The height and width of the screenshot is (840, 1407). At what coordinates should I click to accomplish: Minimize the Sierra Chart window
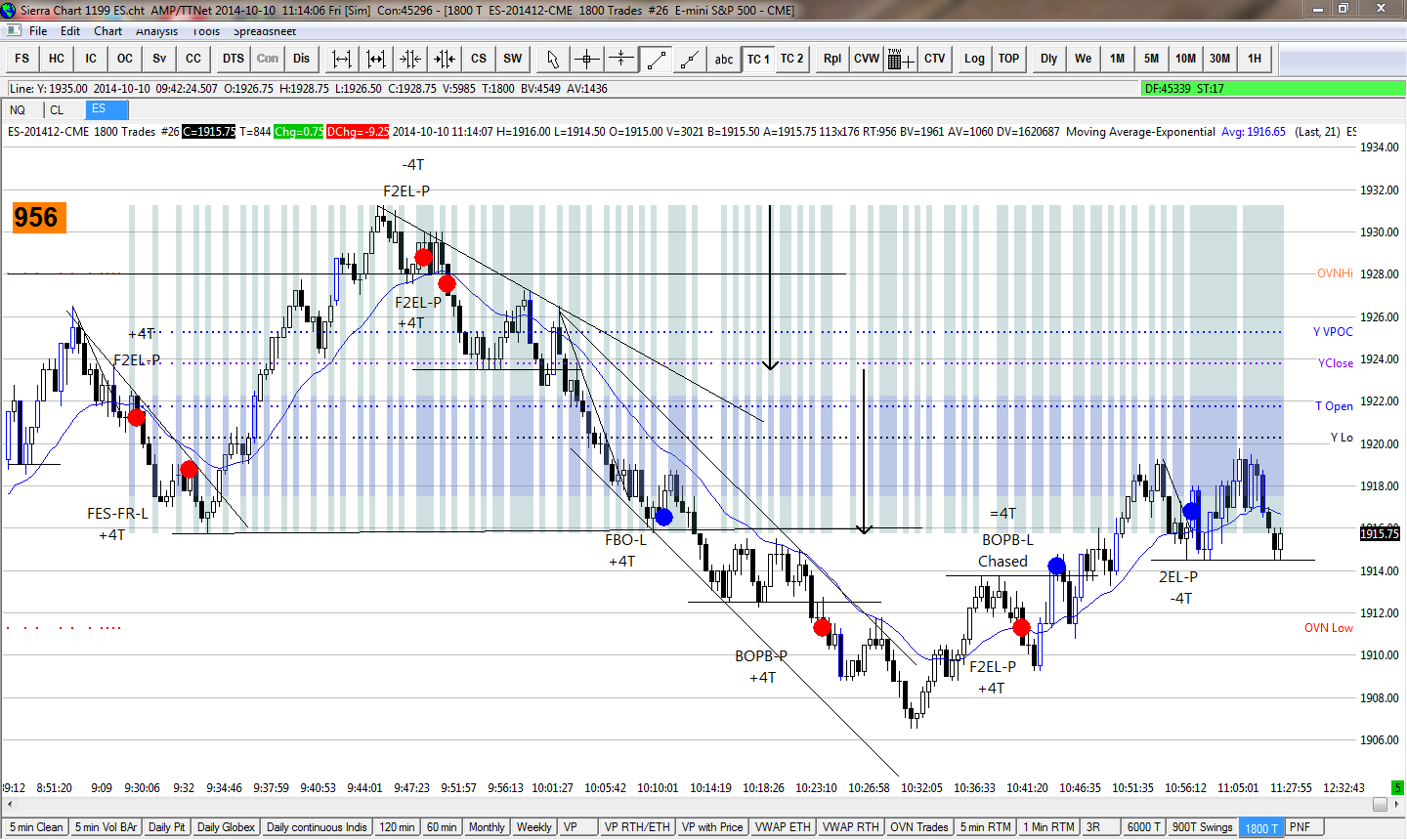[x=1317, y=9]
